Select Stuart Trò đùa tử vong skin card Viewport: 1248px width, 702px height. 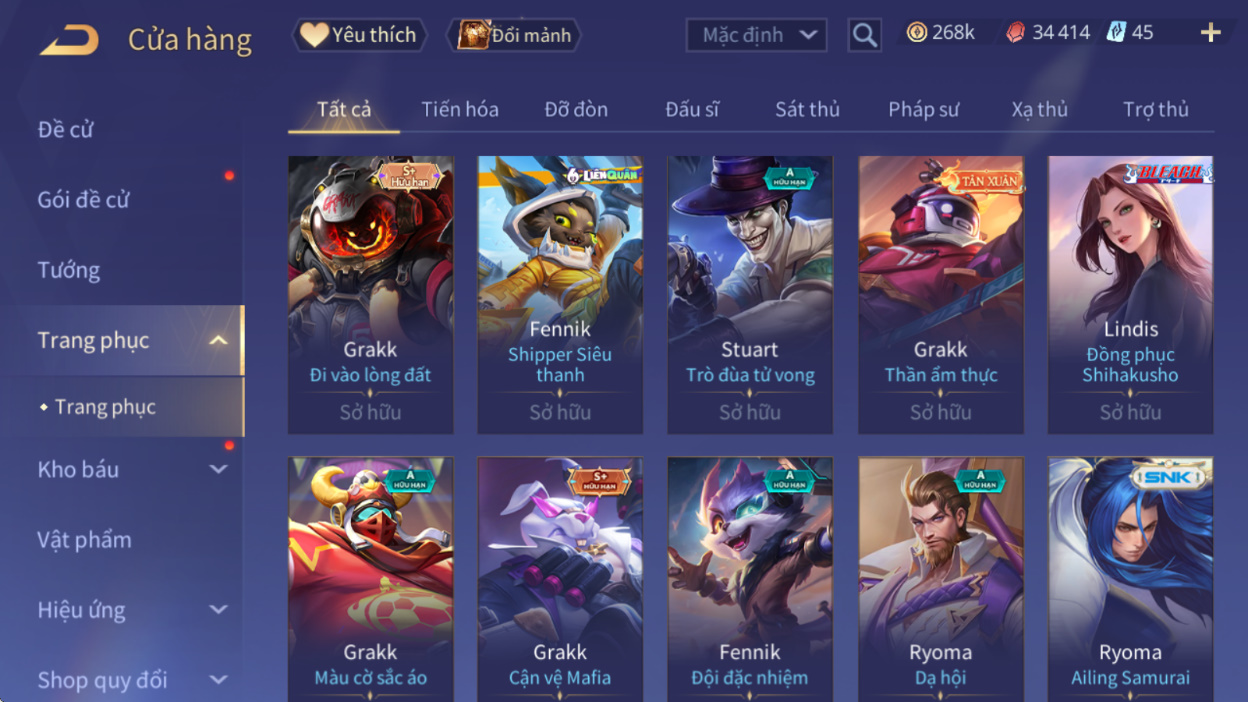(x=750, y=295)
